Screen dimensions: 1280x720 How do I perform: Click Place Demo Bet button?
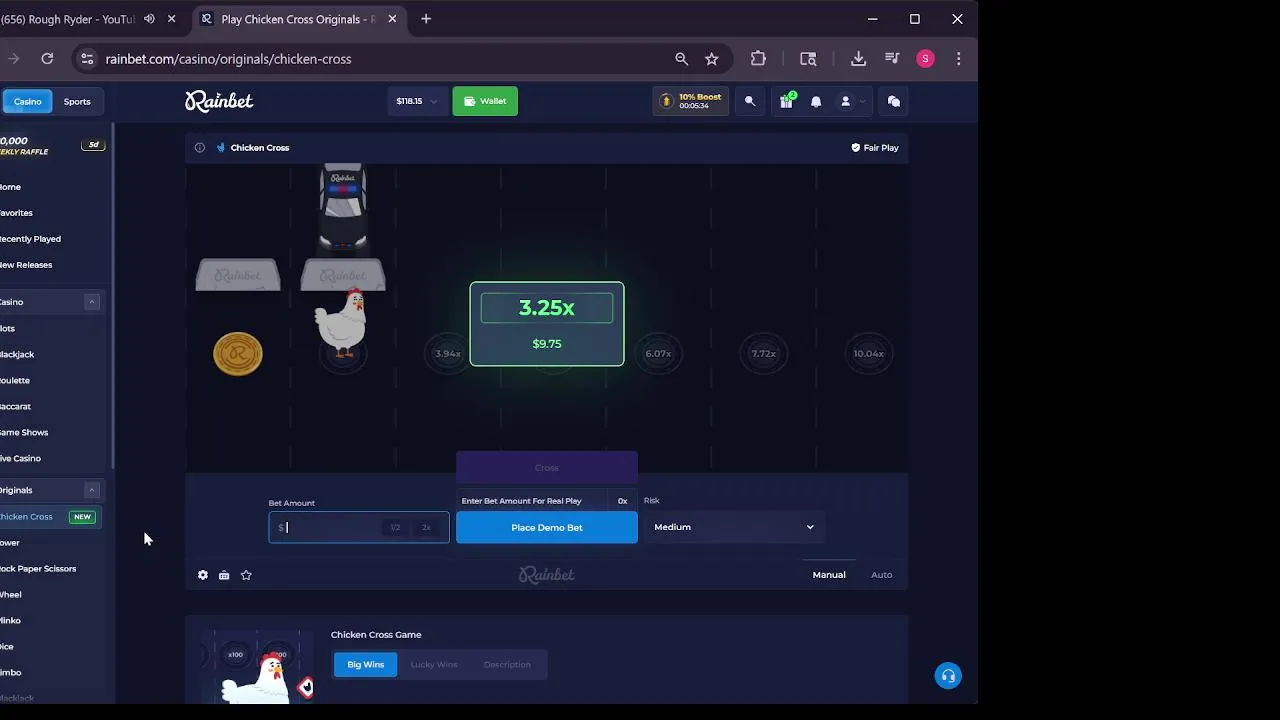click(x=547, y=527)
